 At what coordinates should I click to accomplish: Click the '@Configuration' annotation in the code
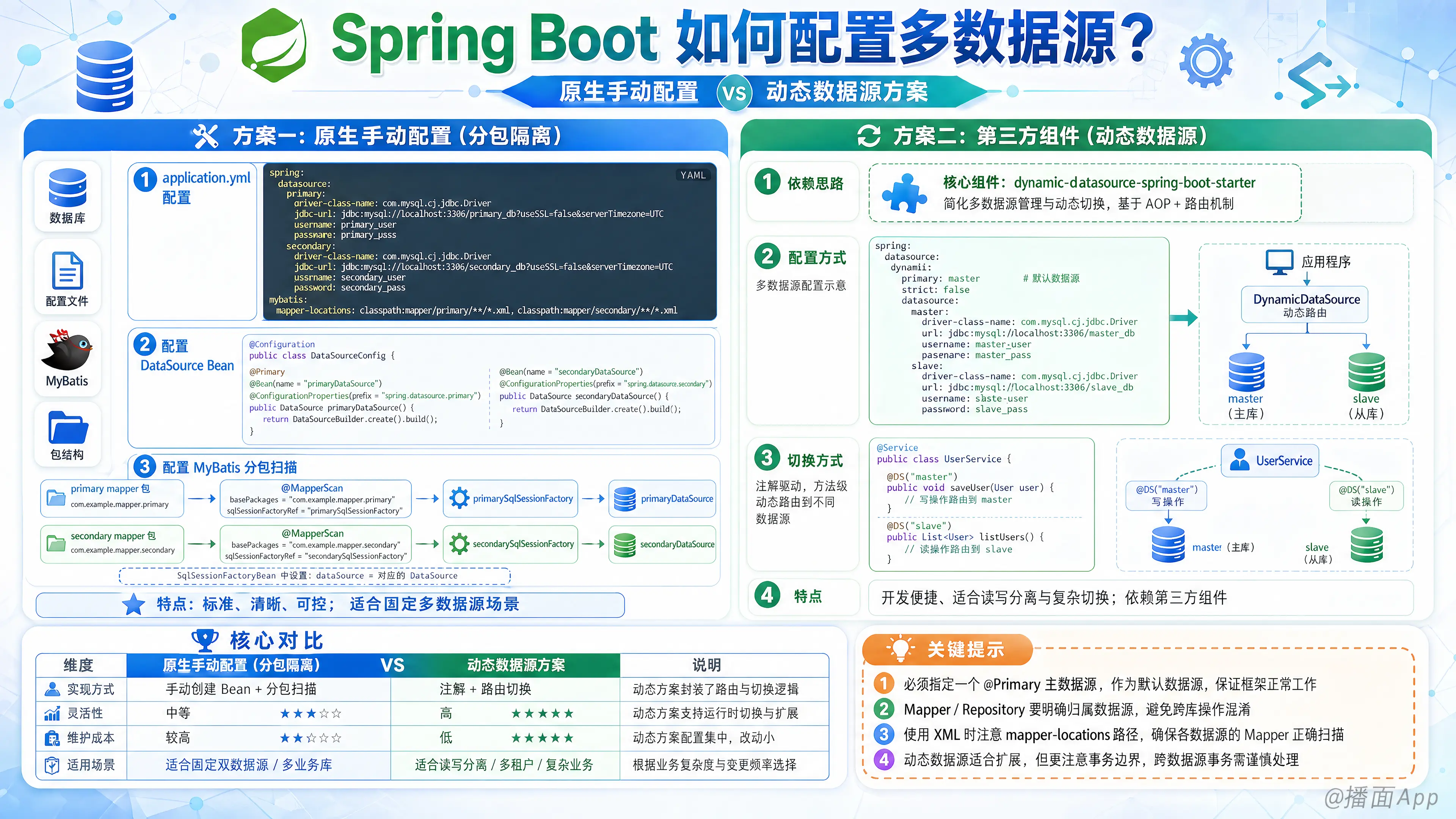[282, 344]
